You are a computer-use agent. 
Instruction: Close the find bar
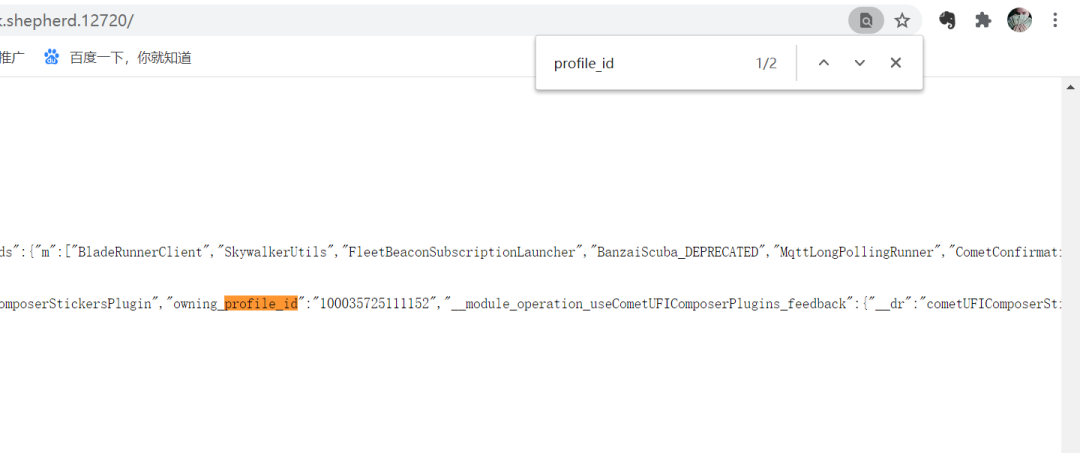tap(896, 63)
